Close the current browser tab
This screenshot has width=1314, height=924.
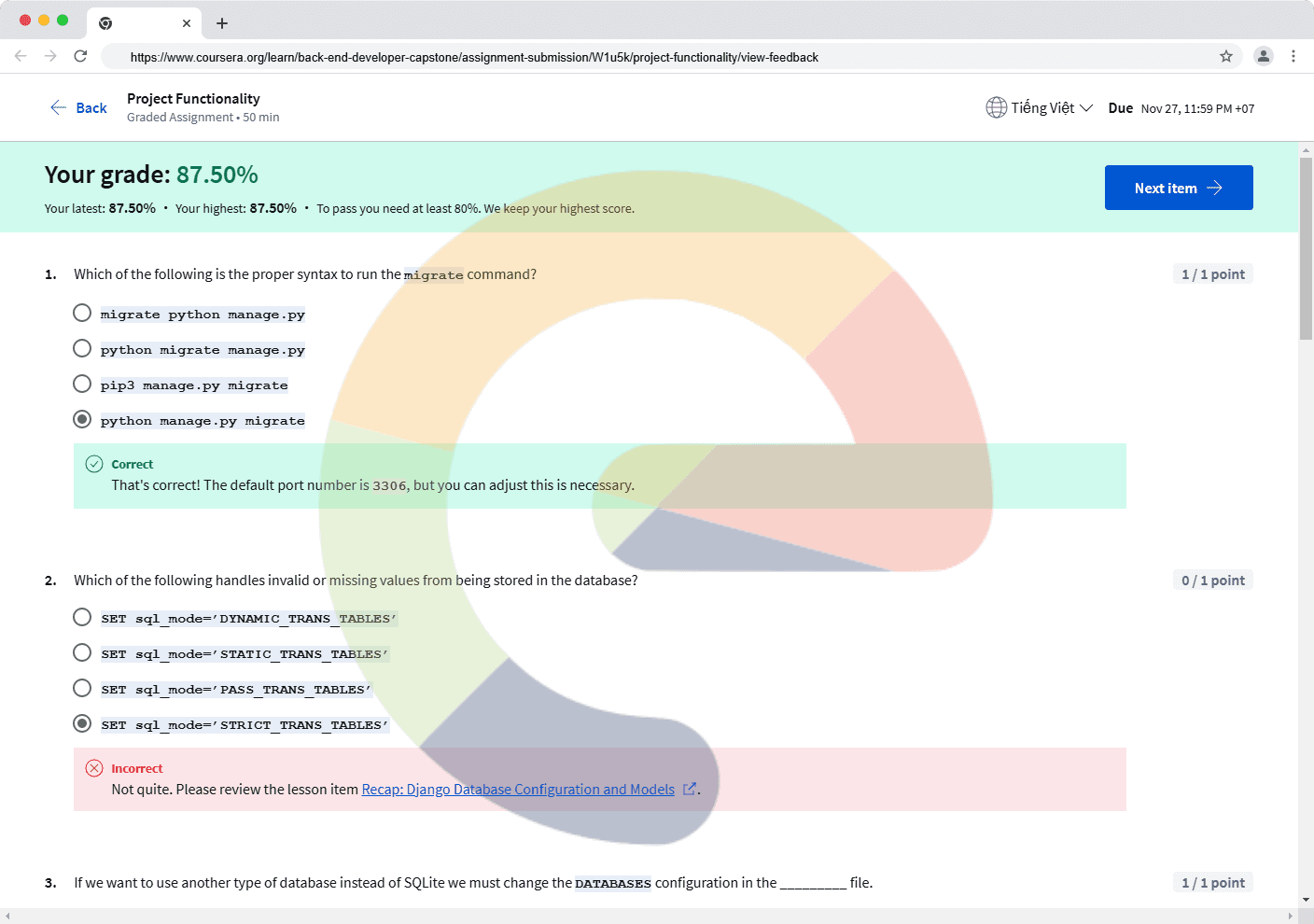click(x=187, y=23)
